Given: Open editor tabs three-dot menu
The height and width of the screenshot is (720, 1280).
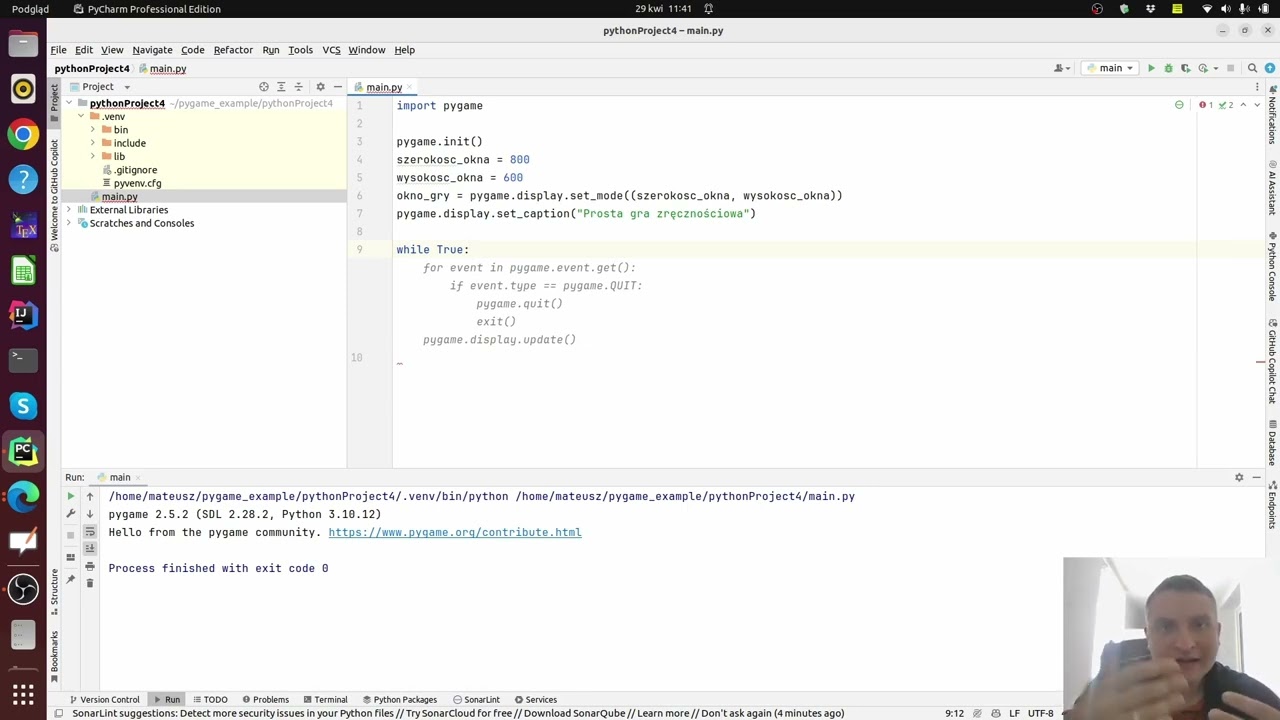Looking at the screenshot, I should (1257, 87).
